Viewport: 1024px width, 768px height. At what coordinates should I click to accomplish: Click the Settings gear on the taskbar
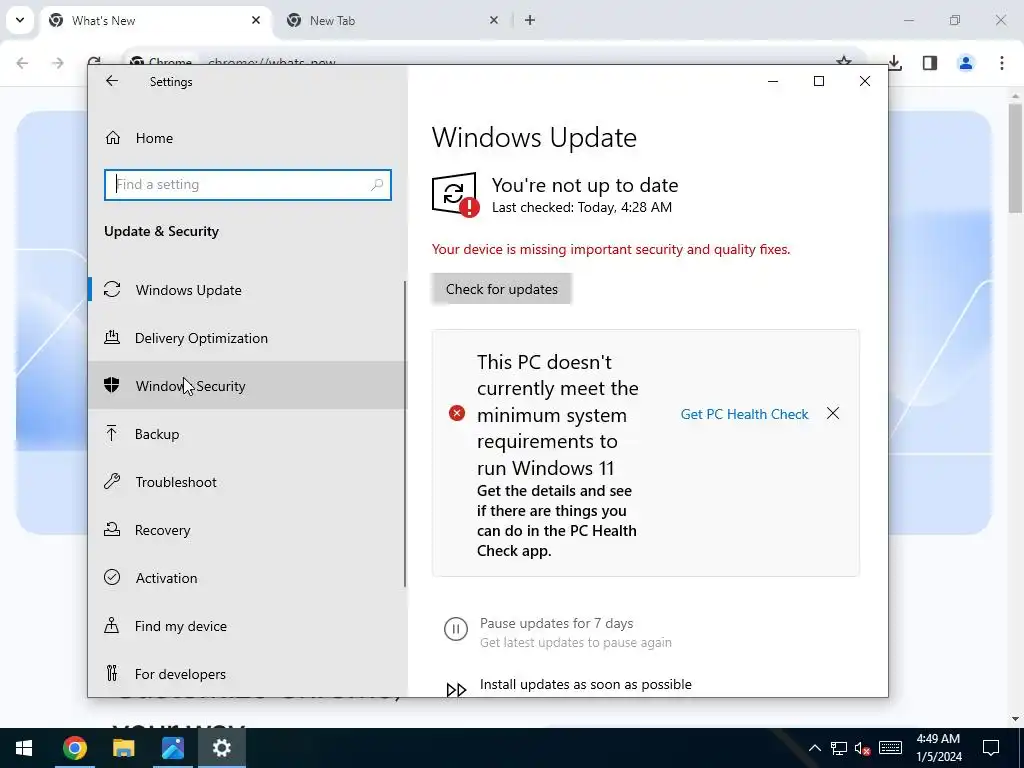(221, 748)
